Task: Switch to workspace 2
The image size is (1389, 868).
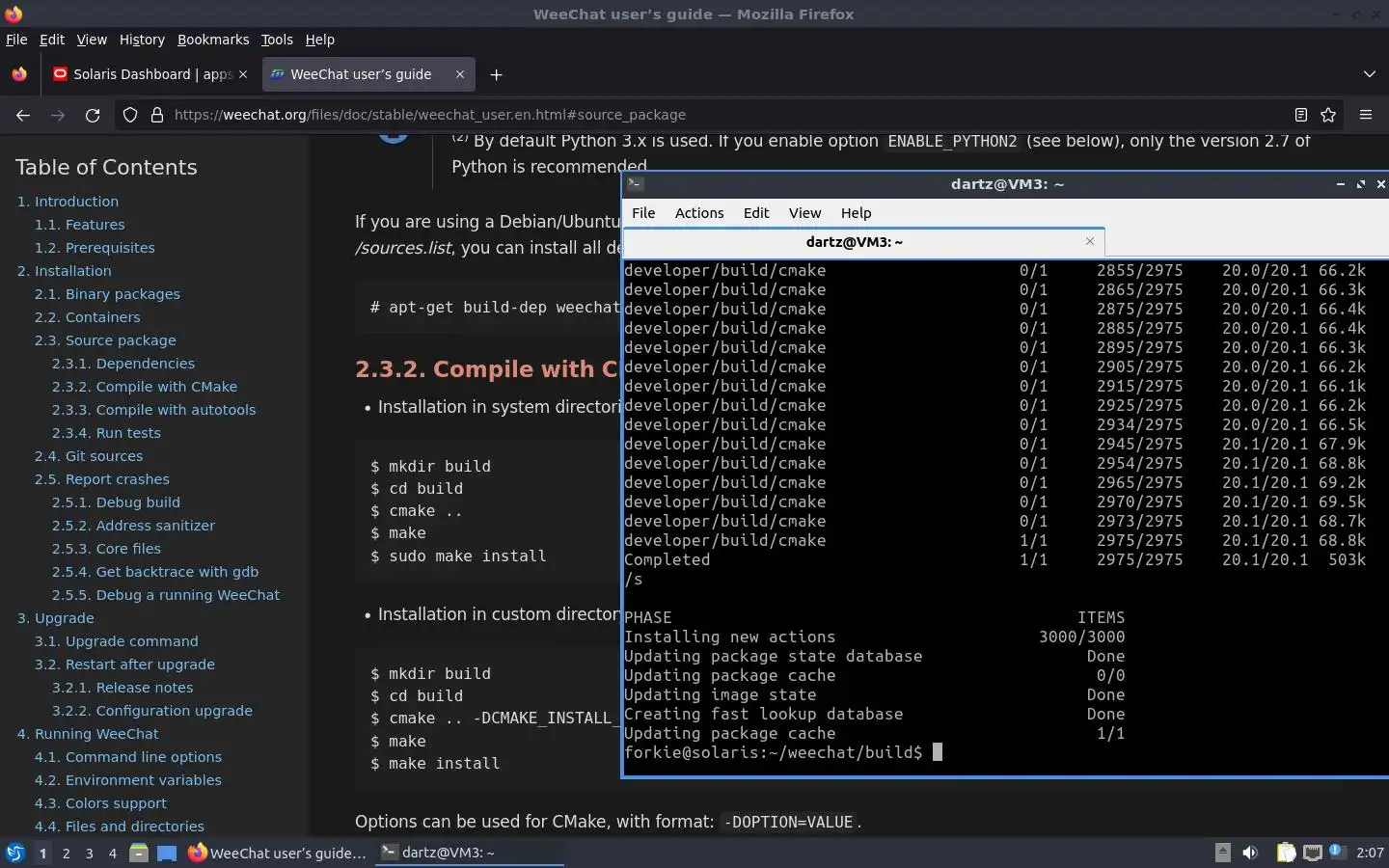Action: [66, 853]
